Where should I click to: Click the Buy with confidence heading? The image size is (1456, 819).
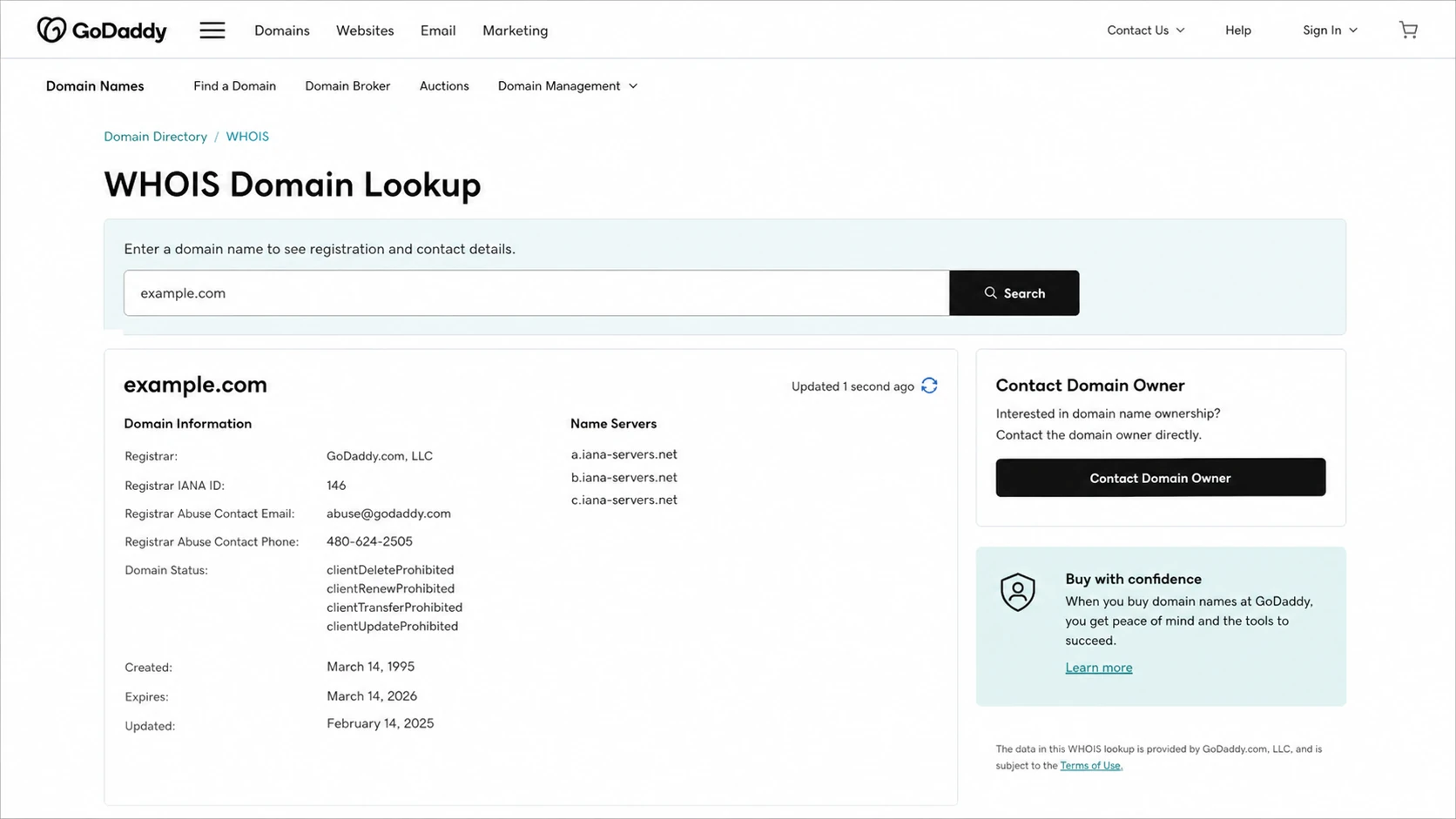pos(1133,579)
